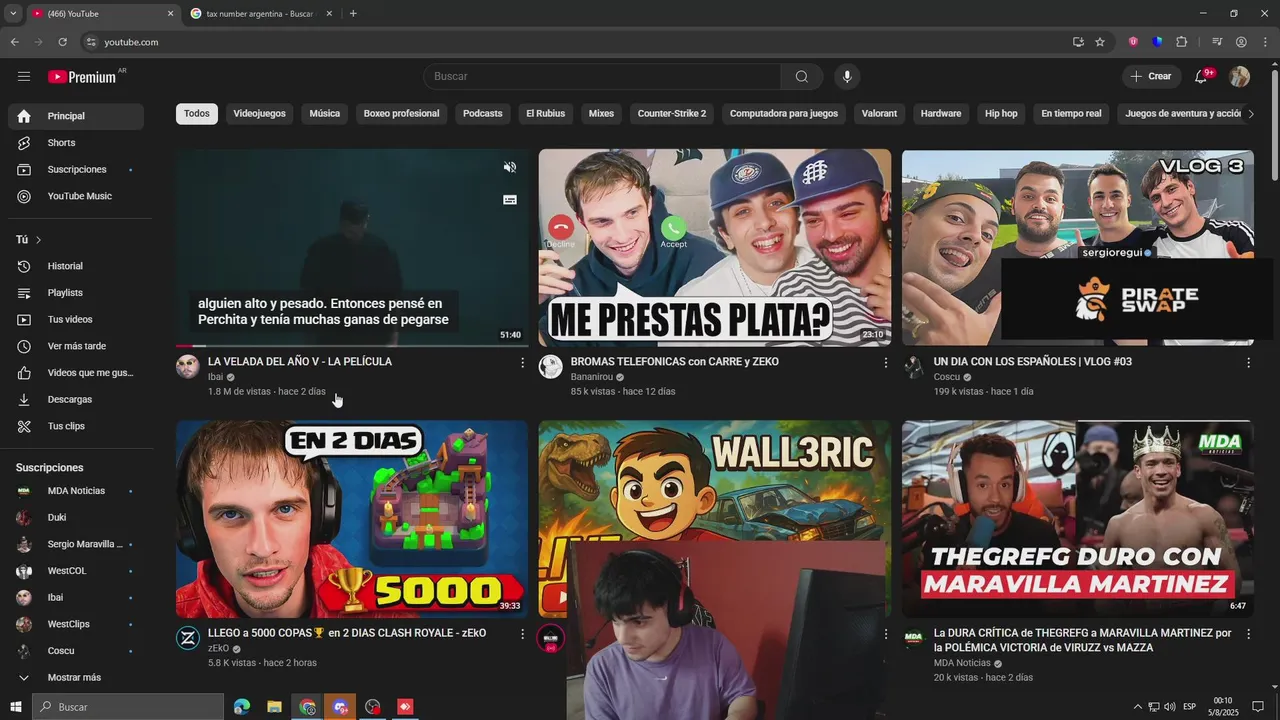1280x720 pixels.
Task: Select the Videojuegos filter chip
Action: click(x=260, y=113)
